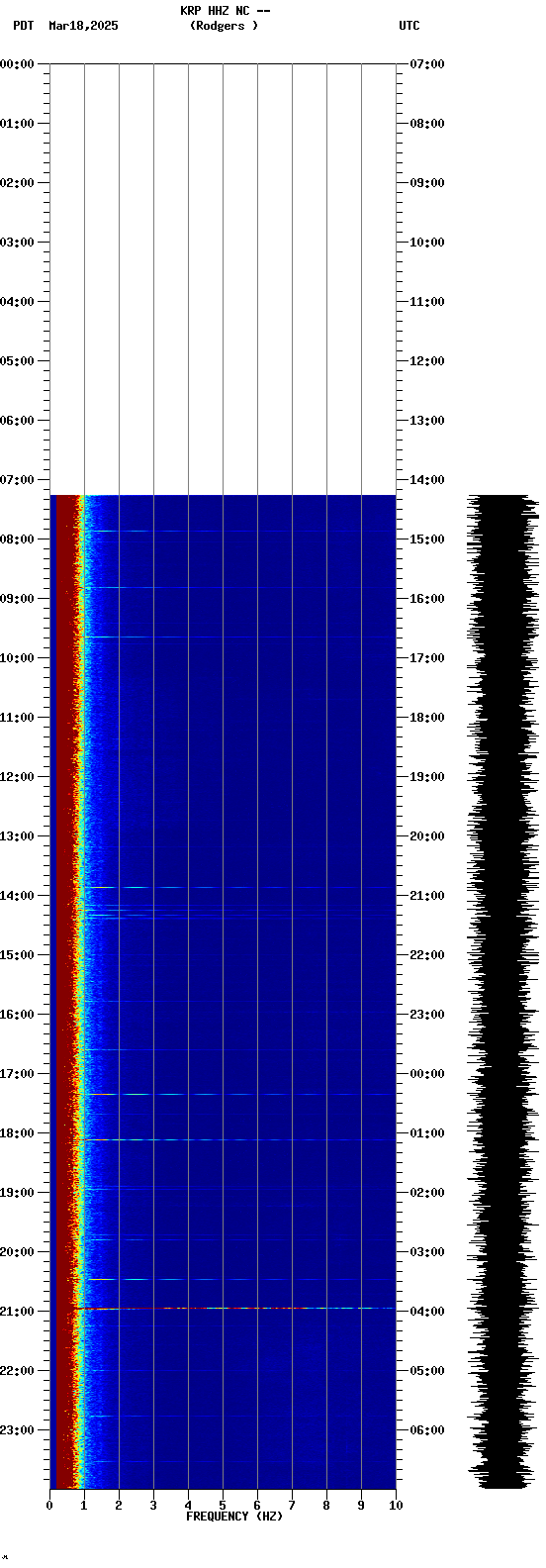Click the 15:00 UTC time label
Image resolution: width=546 pixels, height=1568 pixels.
[427, 539]
